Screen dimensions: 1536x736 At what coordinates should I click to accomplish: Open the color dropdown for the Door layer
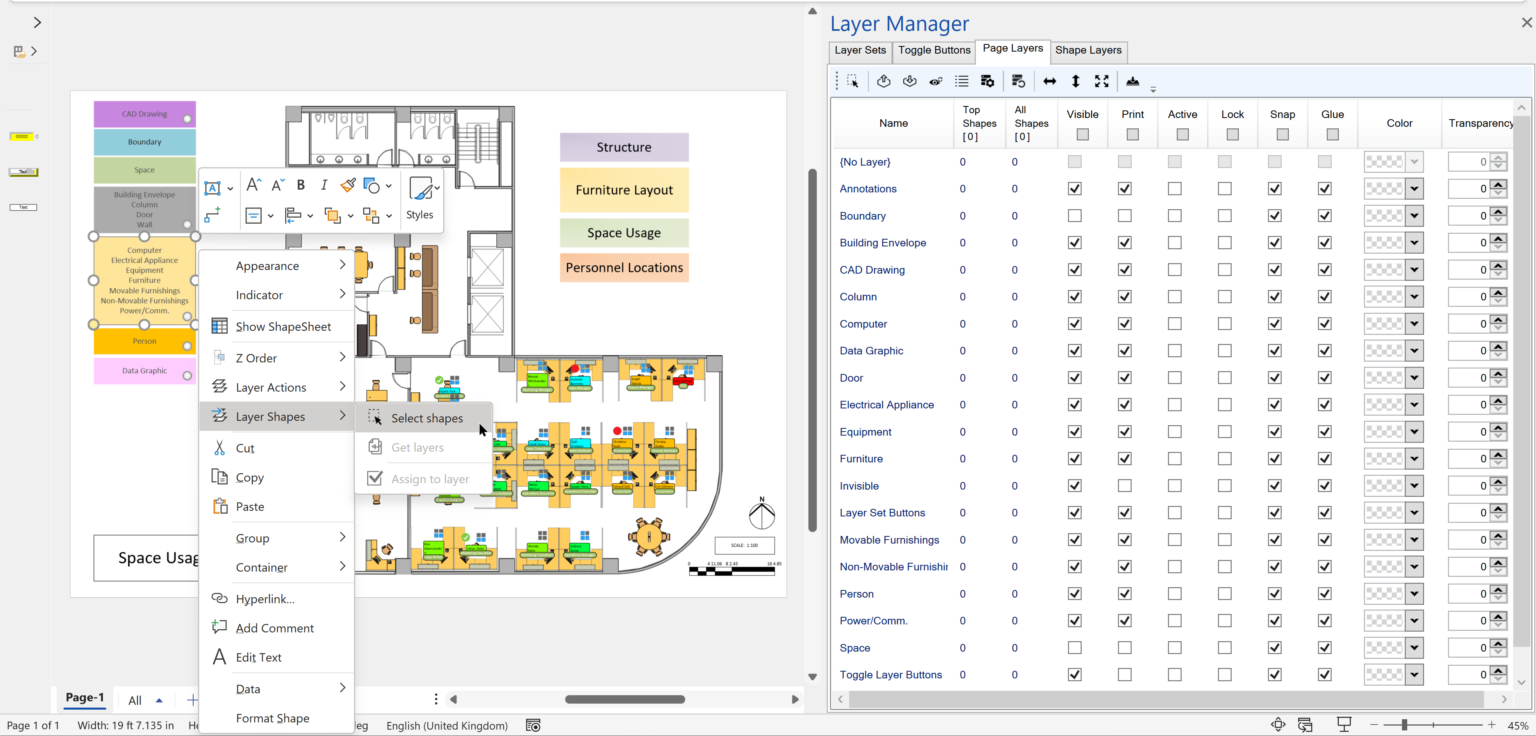[x=1414, y=377]
